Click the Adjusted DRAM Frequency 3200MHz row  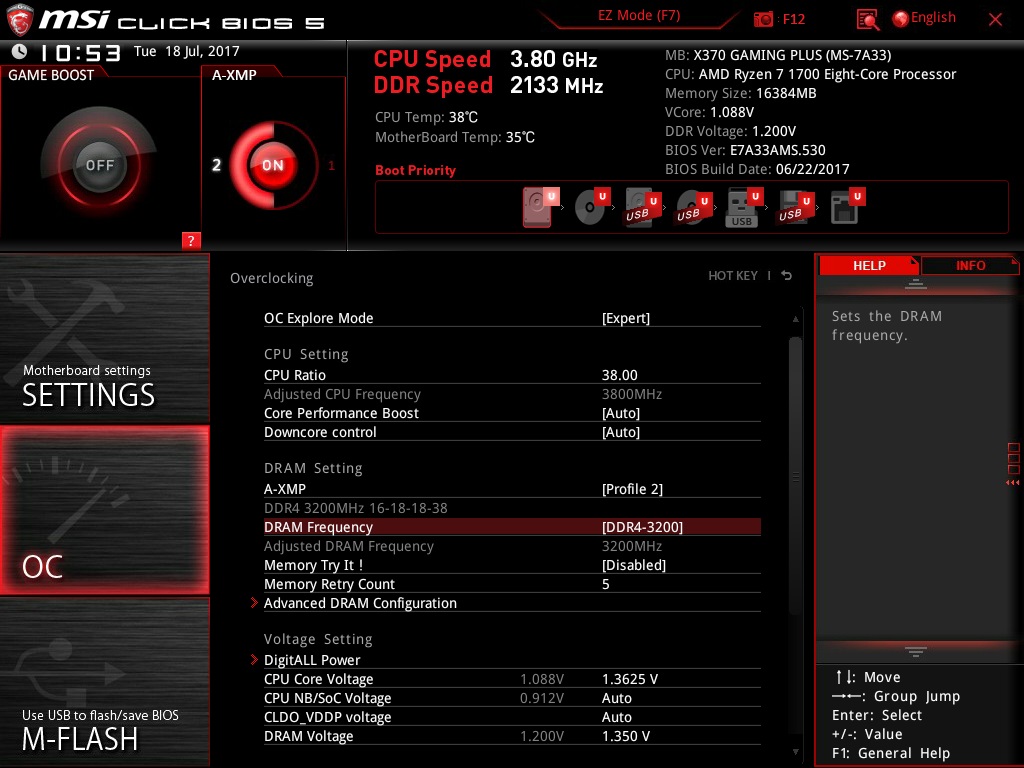click(x=512, y=546)
